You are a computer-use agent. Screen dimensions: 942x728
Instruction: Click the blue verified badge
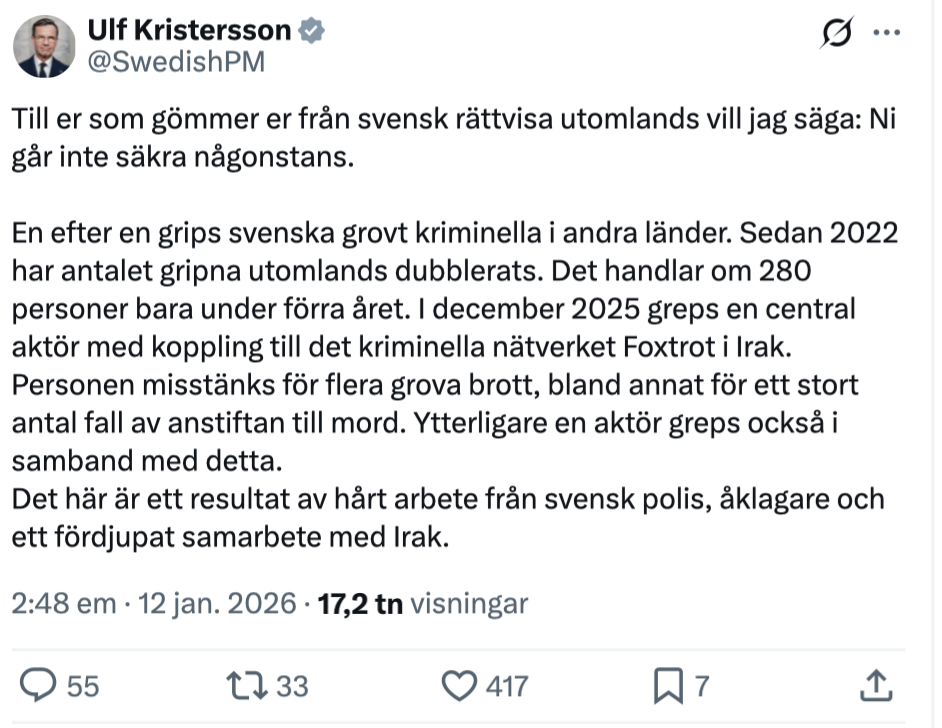(315, 32)
